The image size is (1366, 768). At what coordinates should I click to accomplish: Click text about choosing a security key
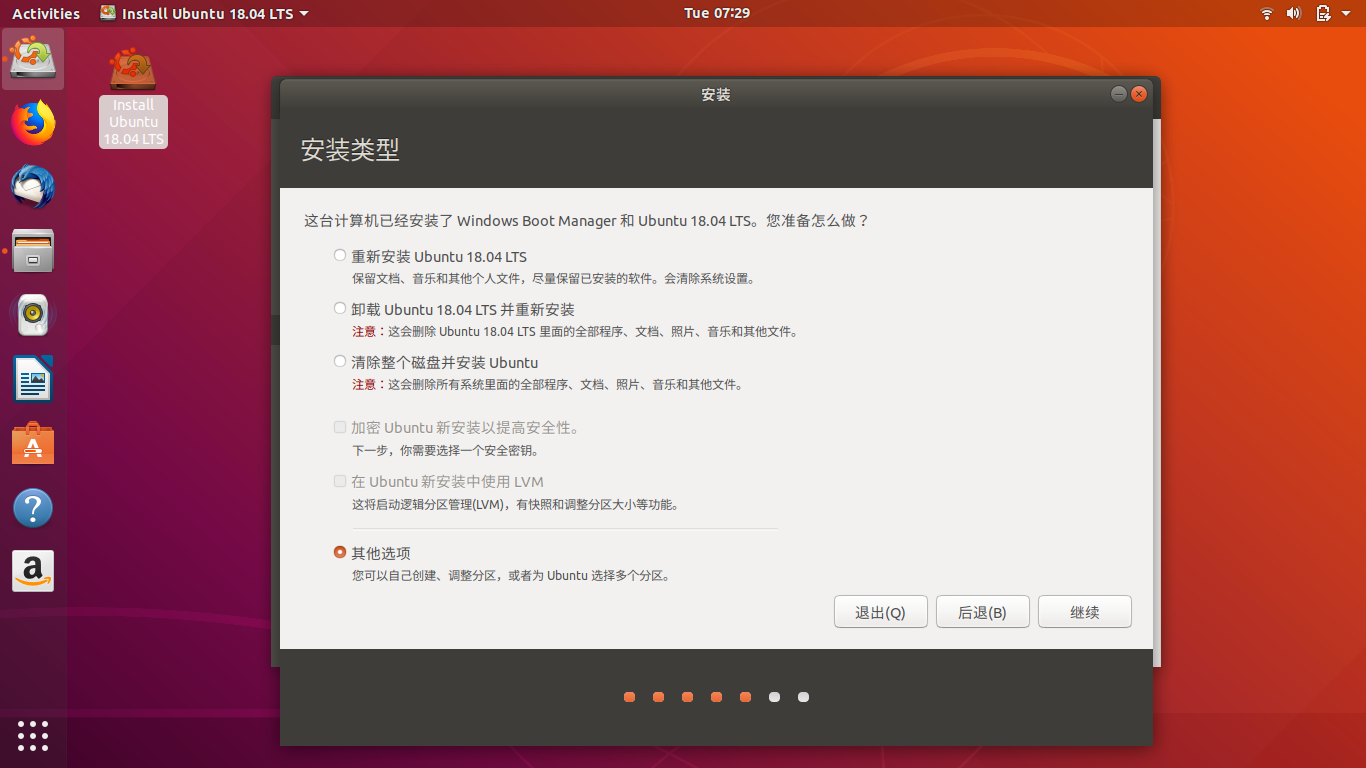tap(445, 451)
